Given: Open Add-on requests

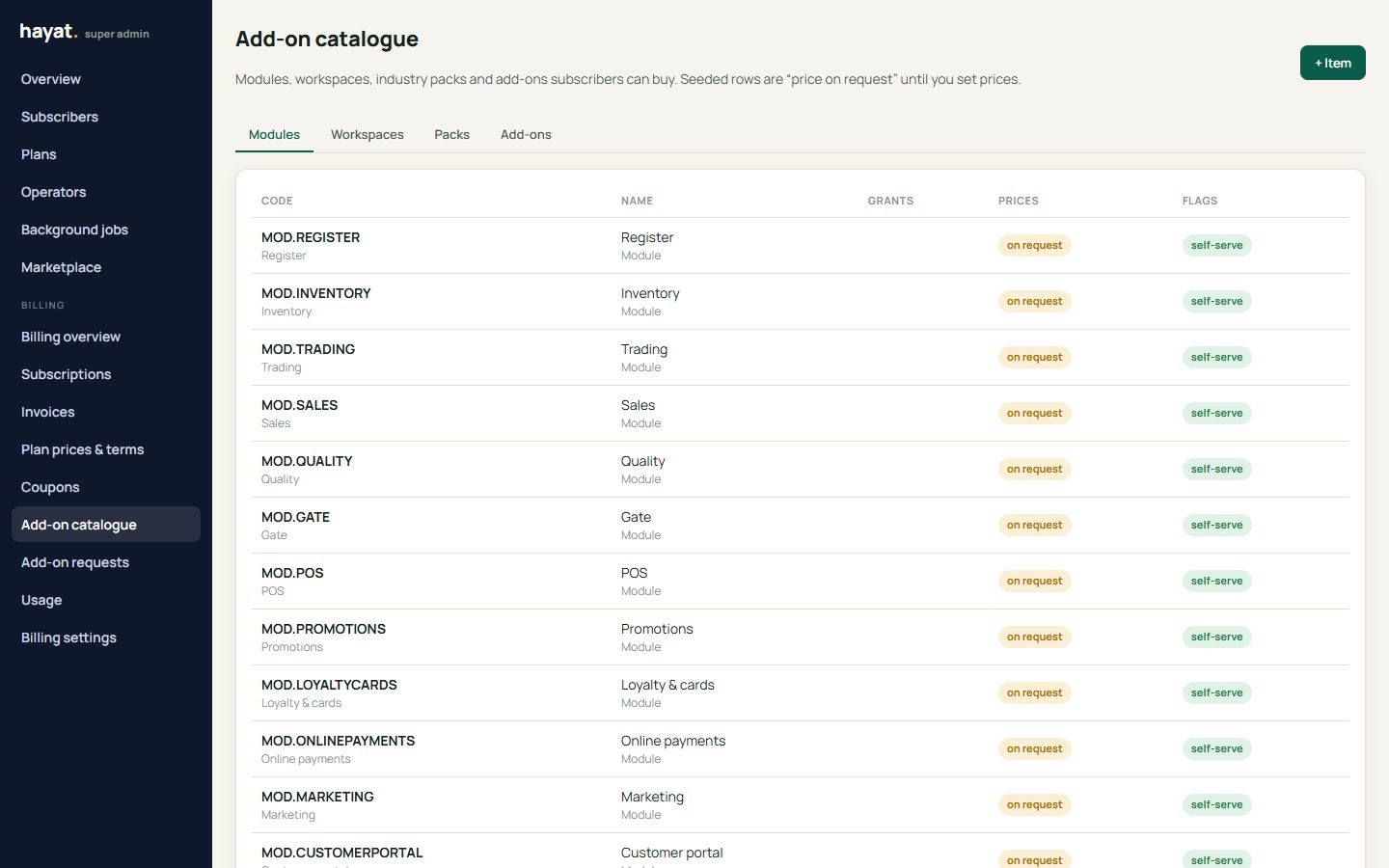Looking at the screenshot, I should [x=106, y=562].
